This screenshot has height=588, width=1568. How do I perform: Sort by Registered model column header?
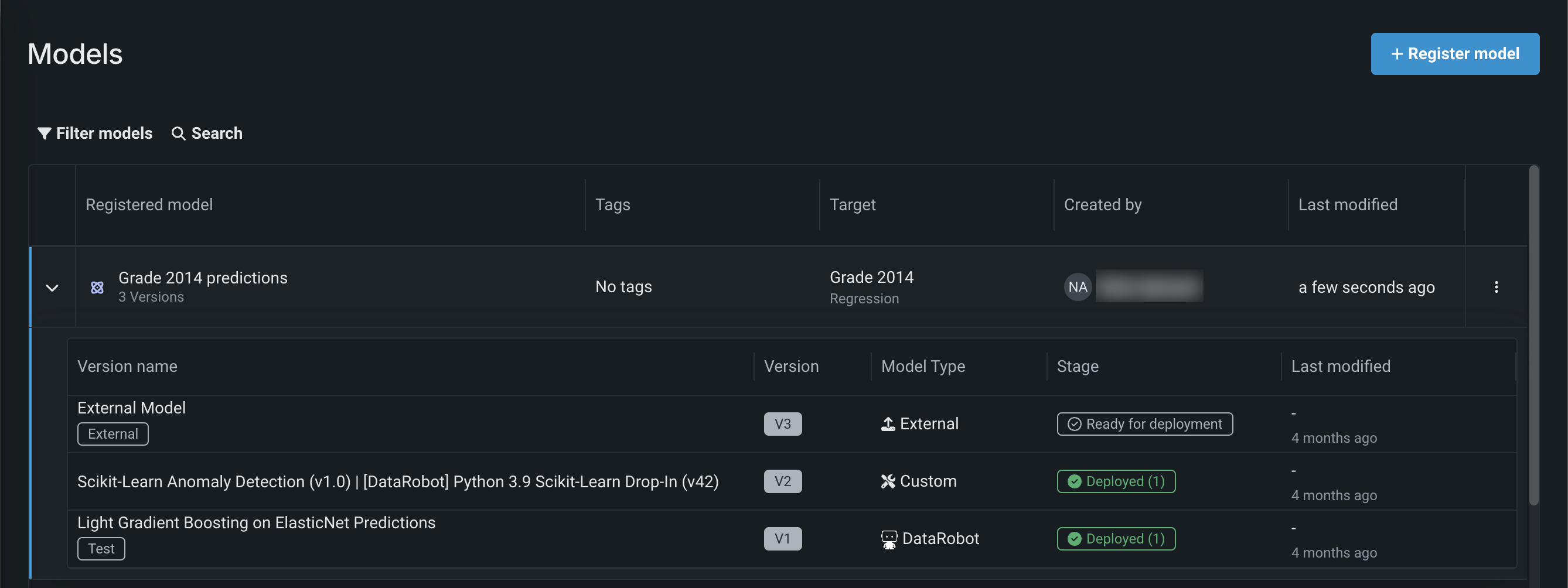149,205
